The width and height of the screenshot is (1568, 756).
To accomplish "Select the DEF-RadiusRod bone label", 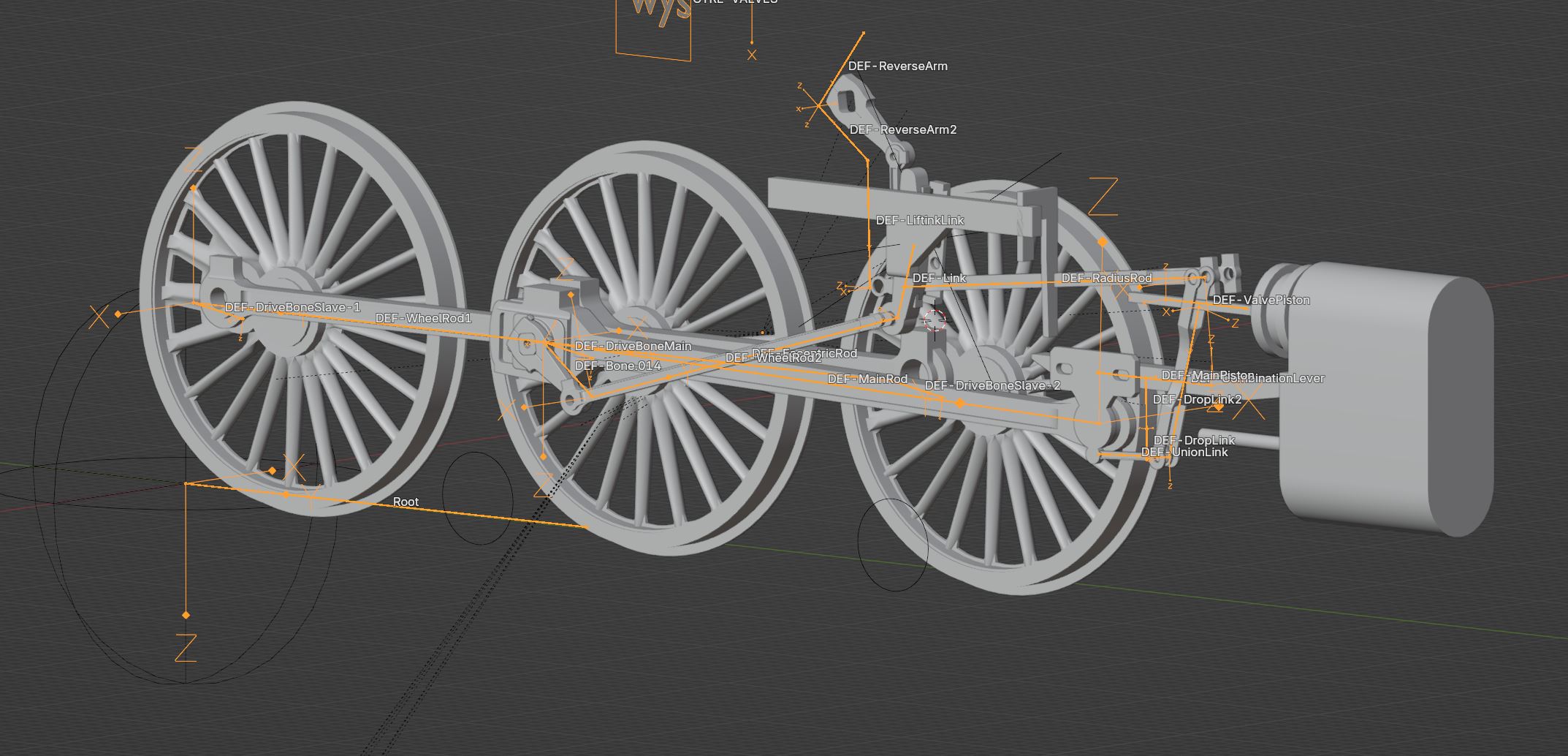I will [x=1106, y=278].
